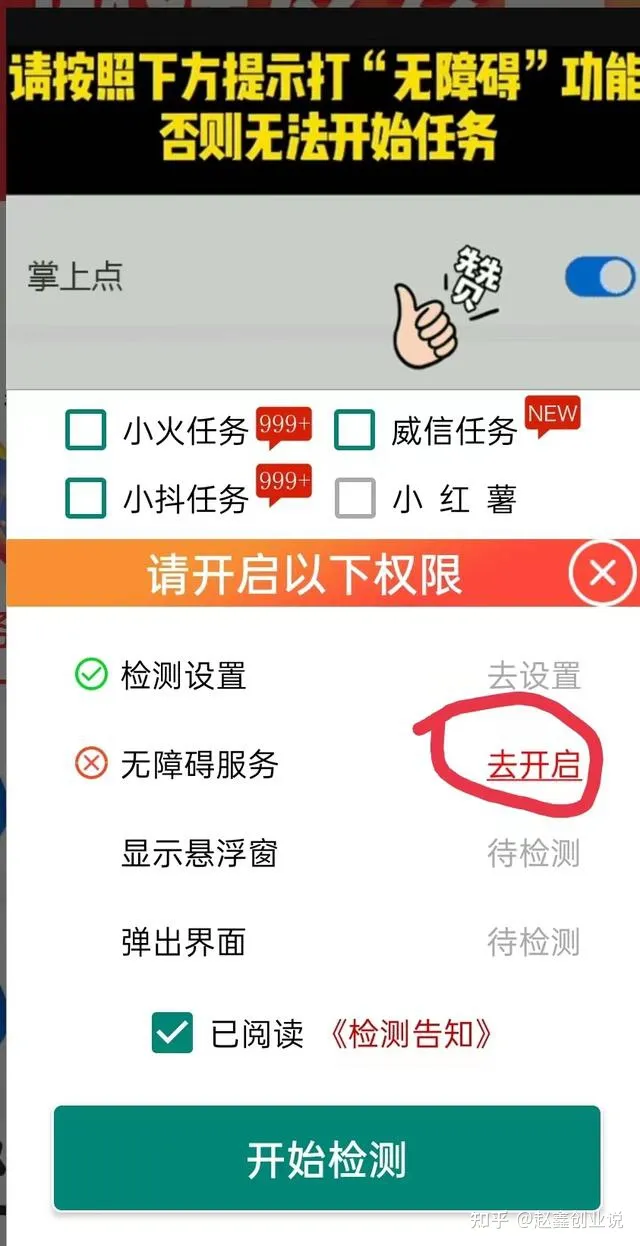Close the permissions dialog with the X icon
This screenshot has height=1246, width=640.
[x=602, y=574]
